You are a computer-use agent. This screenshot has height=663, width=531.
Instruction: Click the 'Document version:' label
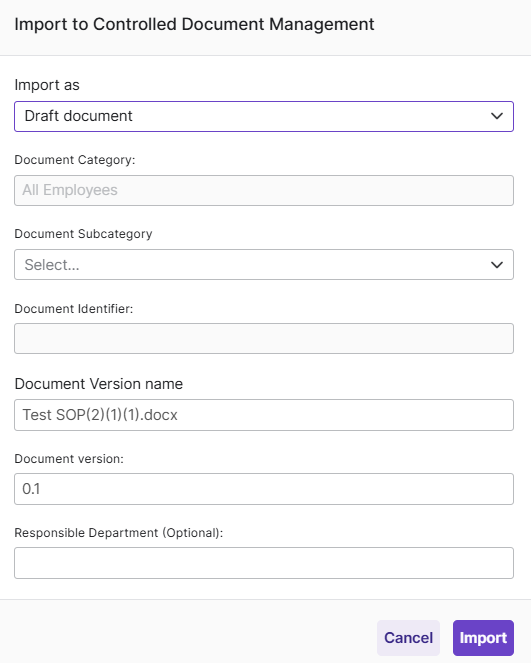pyautogui.click(x=69, y=459)
